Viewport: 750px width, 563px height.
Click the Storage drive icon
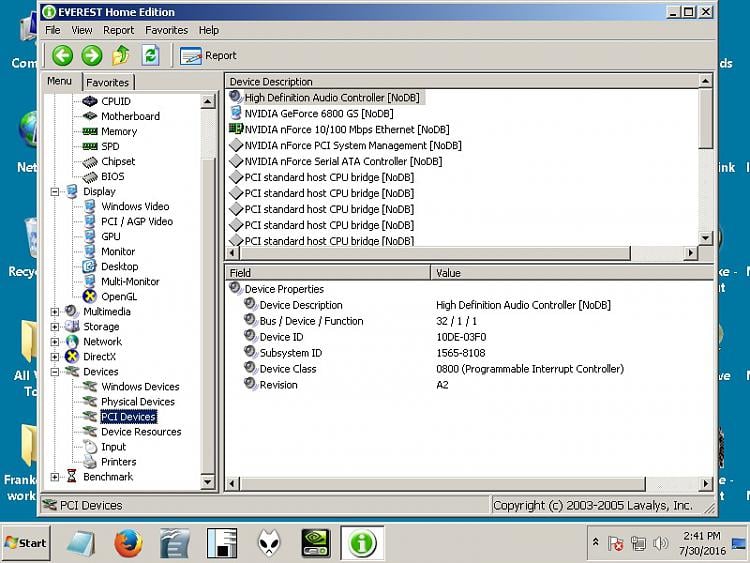tap(72, 327)
